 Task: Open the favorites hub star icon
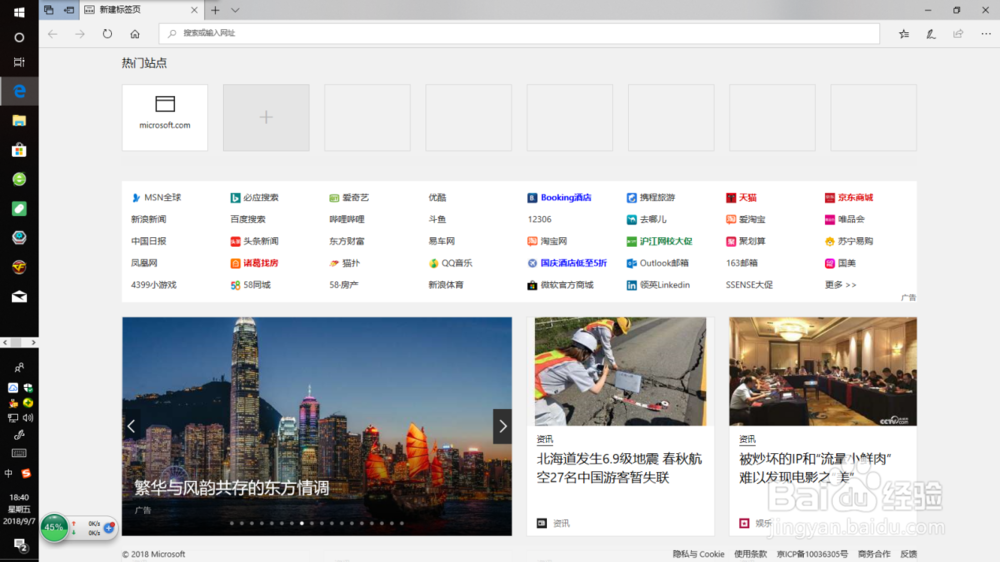click(904, 34)
